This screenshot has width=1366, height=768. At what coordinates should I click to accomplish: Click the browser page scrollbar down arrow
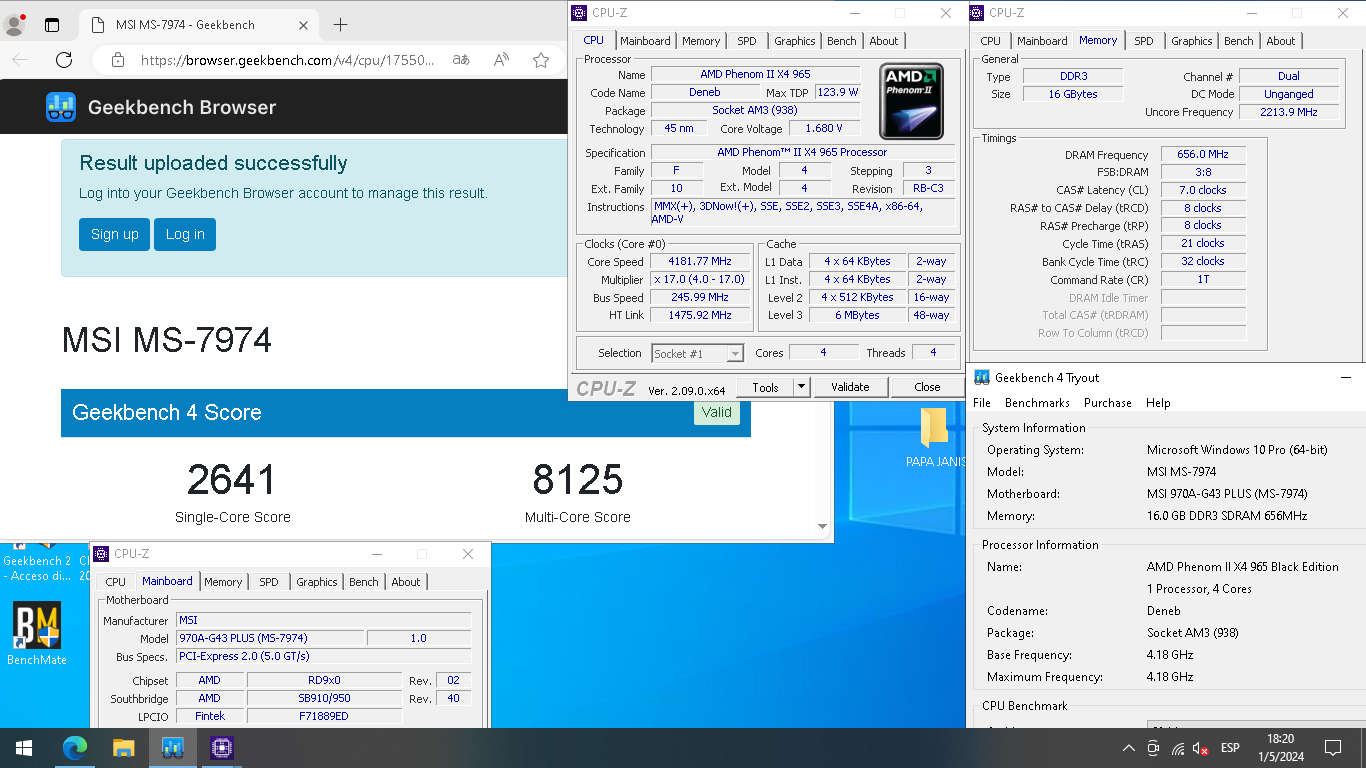pos(824,526)
